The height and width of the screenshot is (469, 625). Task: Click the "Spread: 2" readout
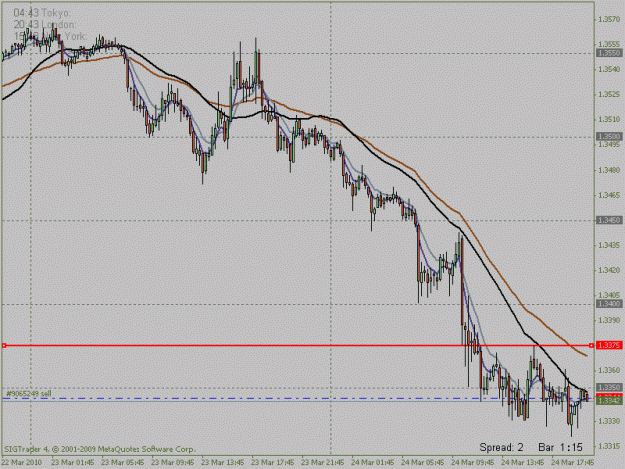501,447
